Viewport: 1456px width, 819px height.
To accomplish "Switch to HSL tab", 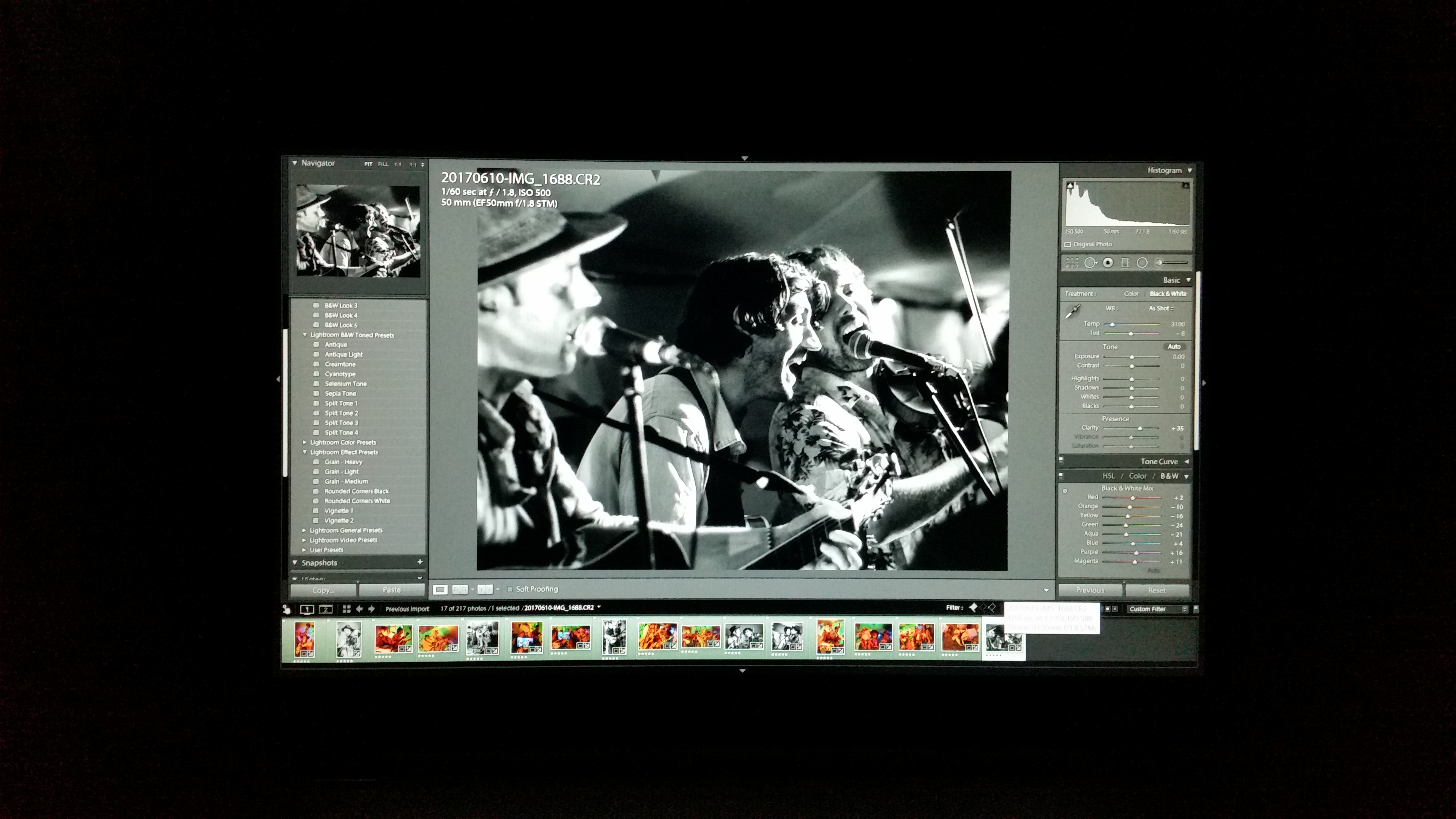I will [1108, 476].
